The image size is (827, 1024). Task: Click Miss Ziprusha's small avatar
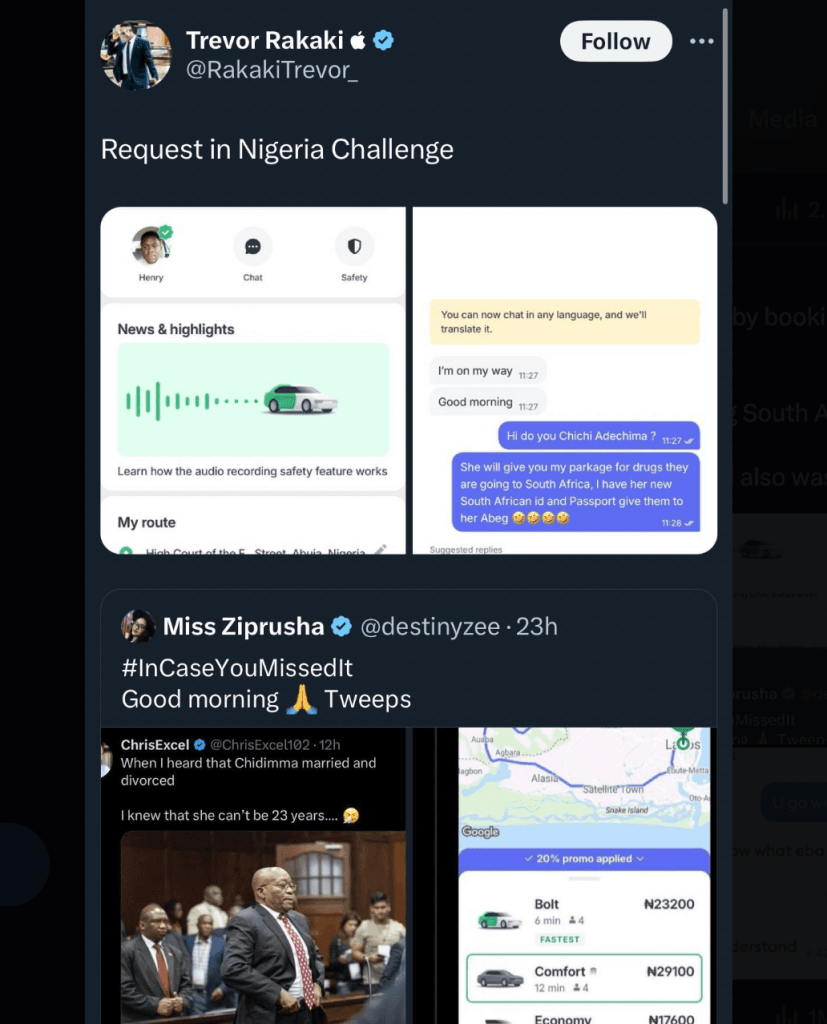(137, 626)
